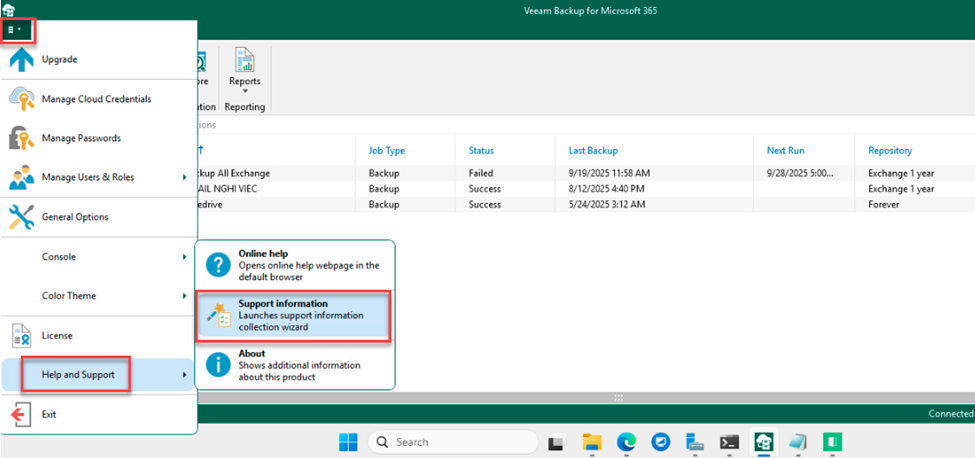Open General Options wrench icon

coord(21,217)
